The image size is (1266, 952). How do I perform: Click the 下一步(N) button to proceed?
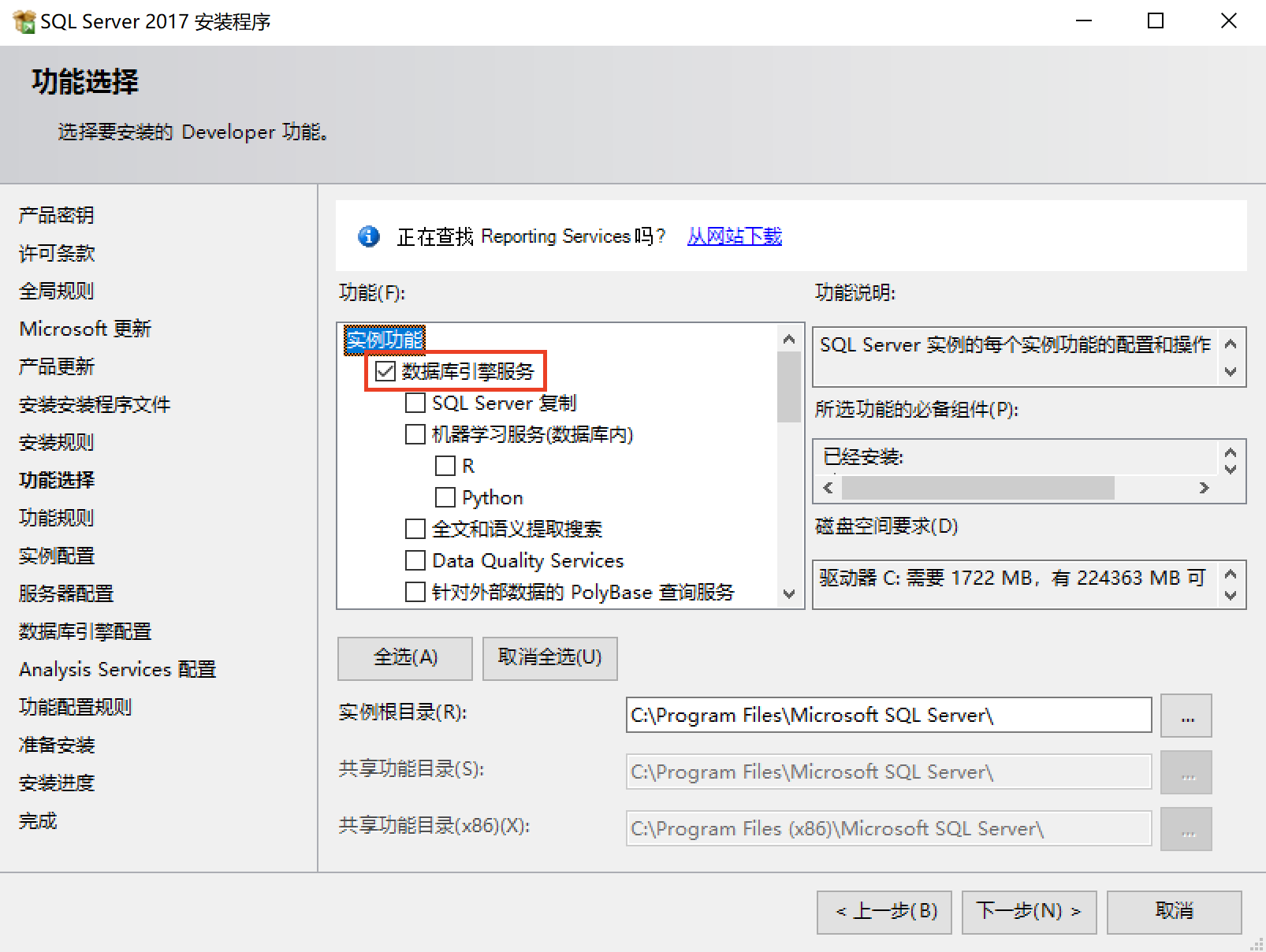1029,912
